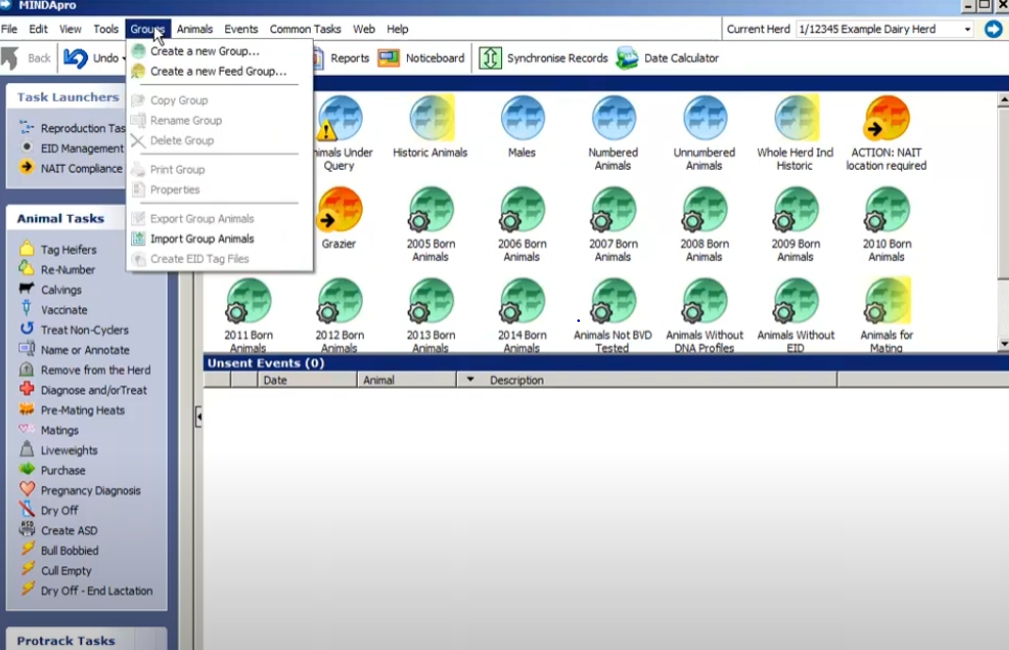Click the groups pane scroll-up arrow
The image size is (1009, 650).
1003,100
